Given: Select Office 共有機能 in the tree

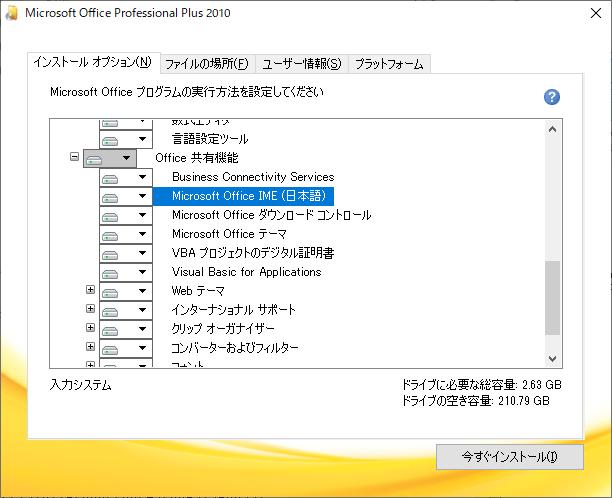Looking at the screenshot, I should coord(197,158).
